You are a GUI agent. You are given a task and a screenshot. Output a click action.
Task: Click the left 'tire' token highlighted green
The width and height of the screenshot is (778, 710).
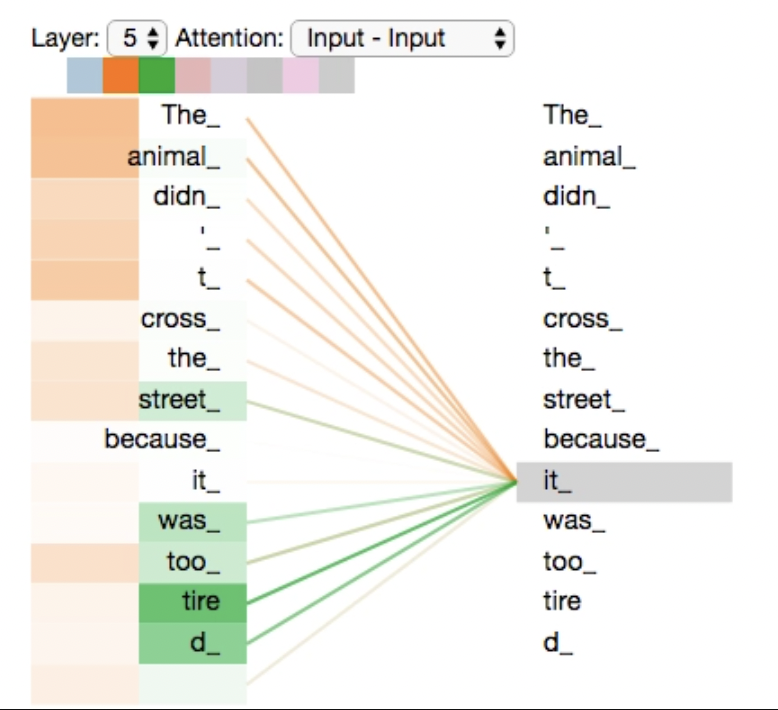[x=193, y=603]
